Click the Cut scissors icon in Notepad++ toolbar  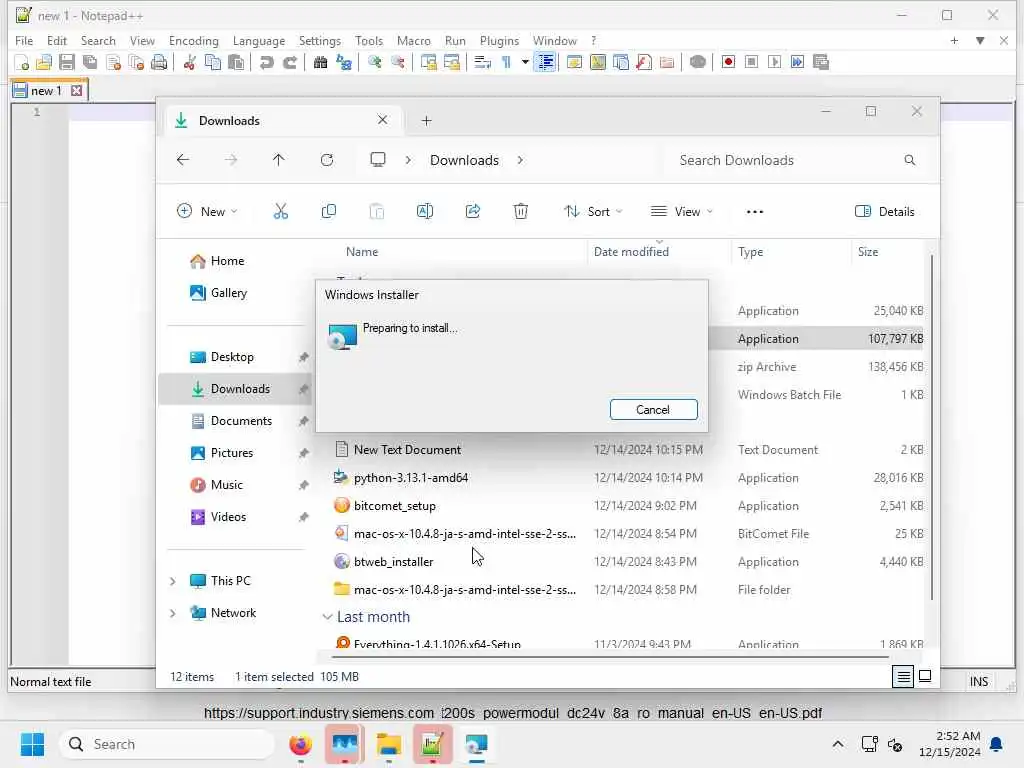(x=189, y=63)
